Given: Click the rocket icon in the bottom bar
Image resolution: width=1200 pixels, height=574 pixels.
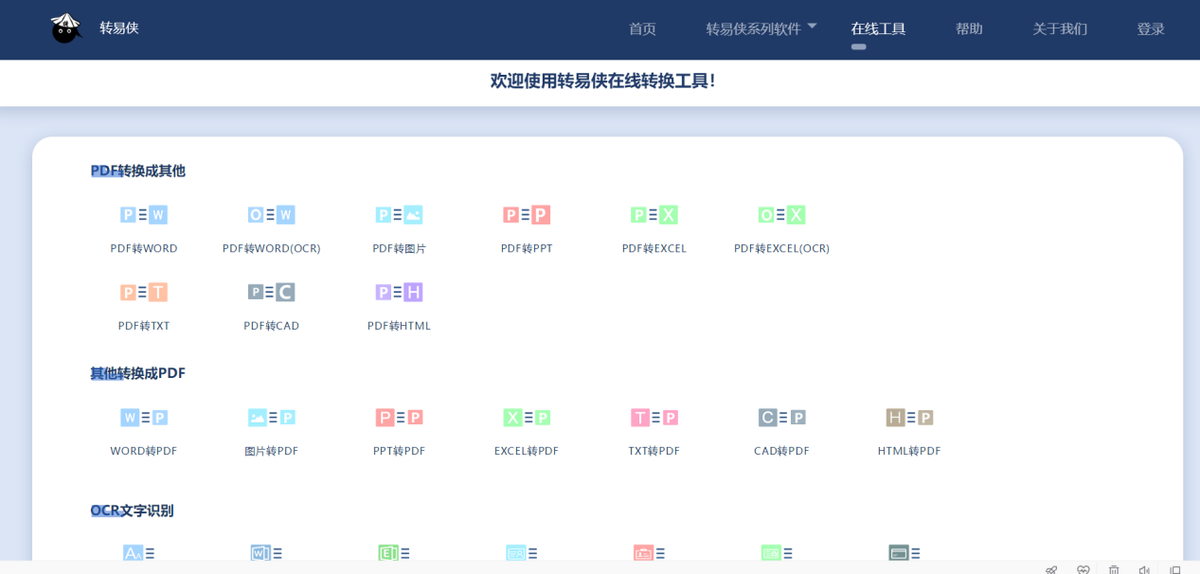Looking at the screenshot, I should [1051, 569].
